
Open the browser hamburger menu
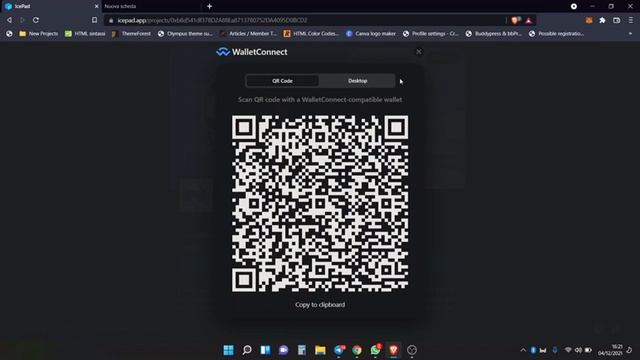631,20
